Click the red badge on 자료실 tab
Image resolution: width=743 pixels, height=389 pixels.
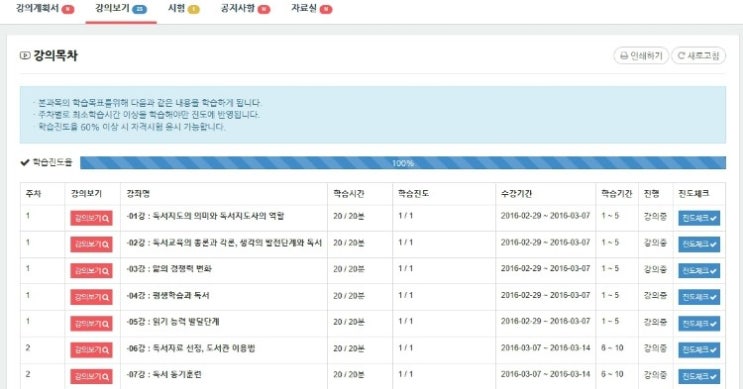[326, 9]
